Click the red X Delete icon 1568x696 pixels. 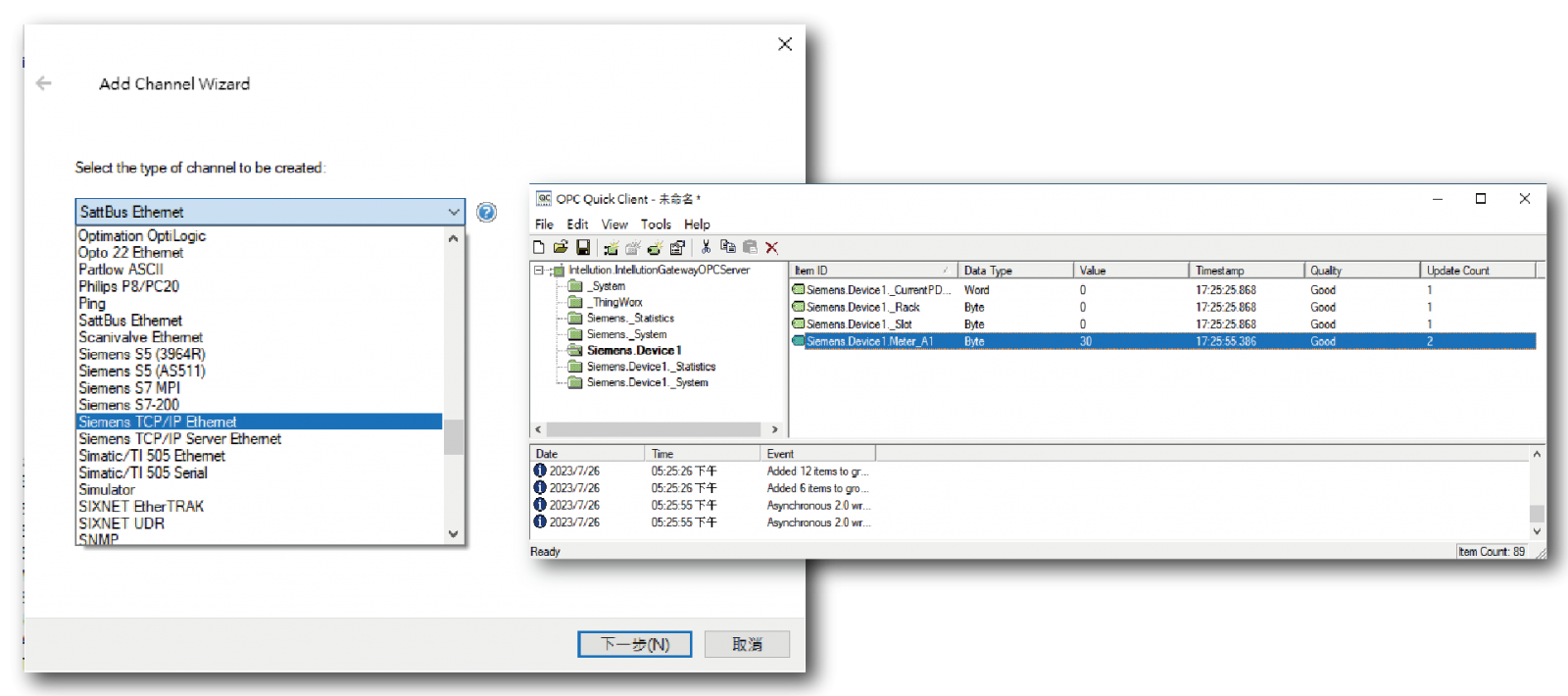pyautogui.click(x=772, y=248)
